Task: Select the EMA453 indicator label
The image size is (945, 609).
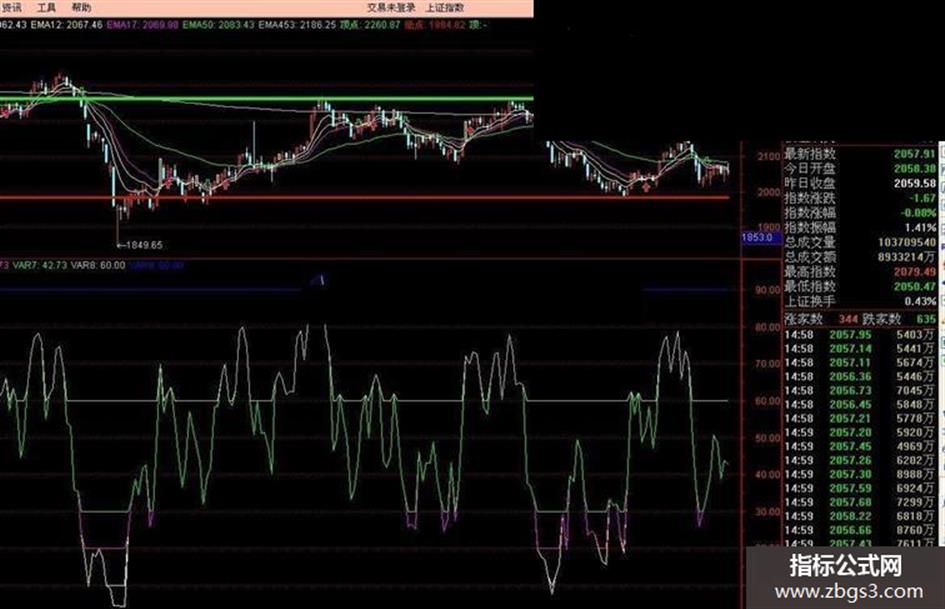Action: pyautogui.click(x=298, y=25)
